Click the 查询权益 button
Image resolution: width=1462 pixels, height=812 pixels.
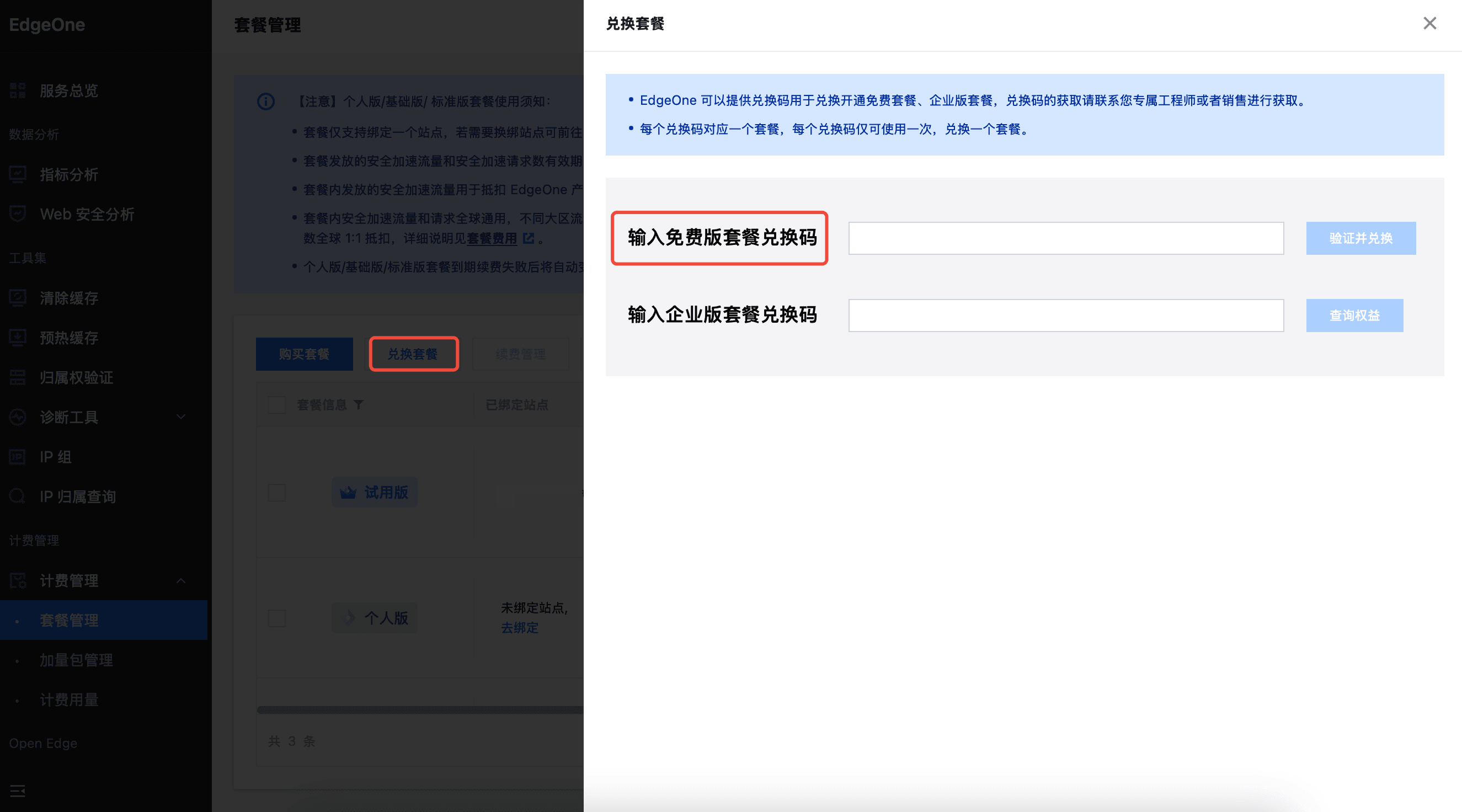click(1354, 316)
